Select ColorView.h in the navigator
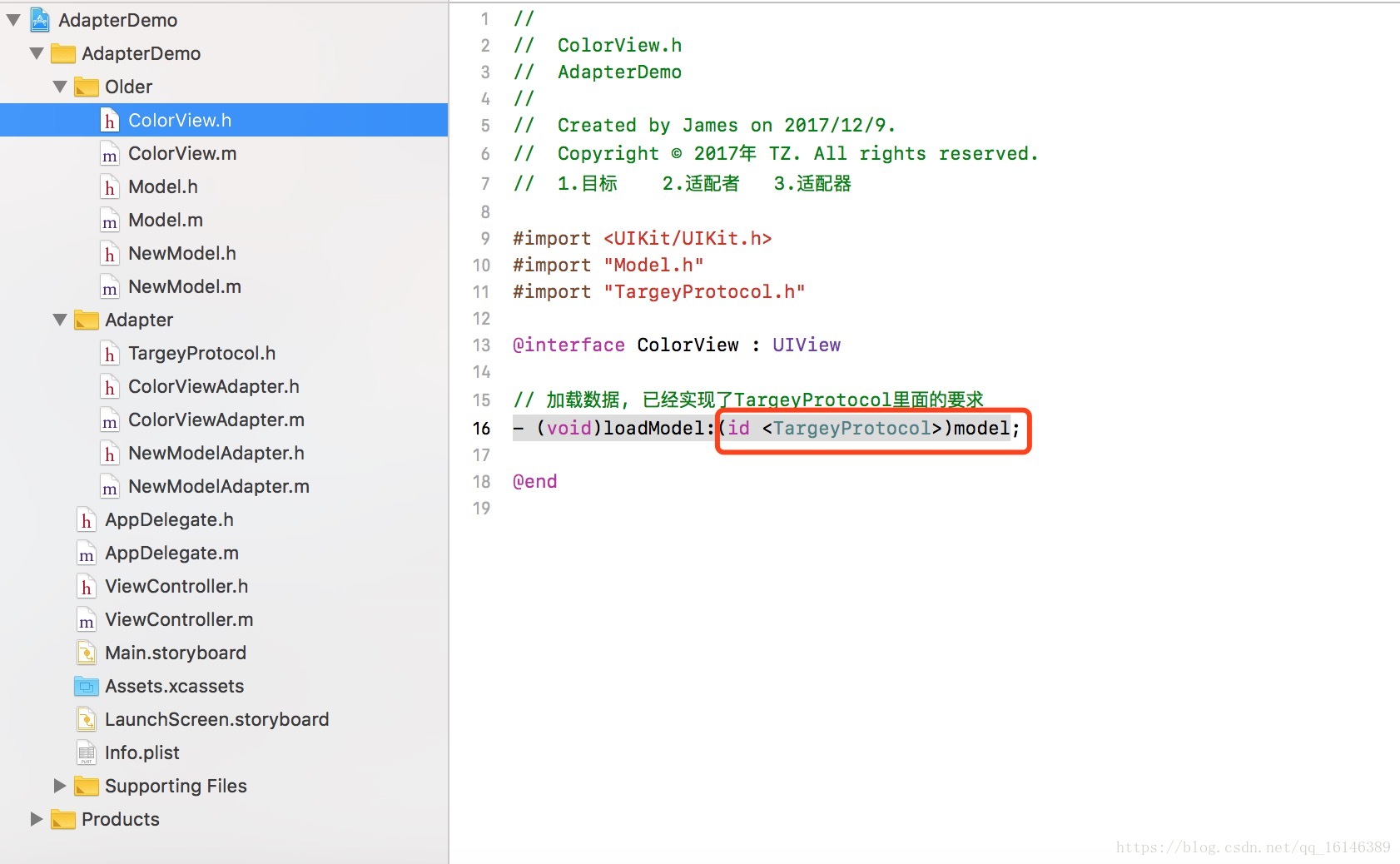The width and height of the screenshot is (1400, 864). click(x=224, y=120)
